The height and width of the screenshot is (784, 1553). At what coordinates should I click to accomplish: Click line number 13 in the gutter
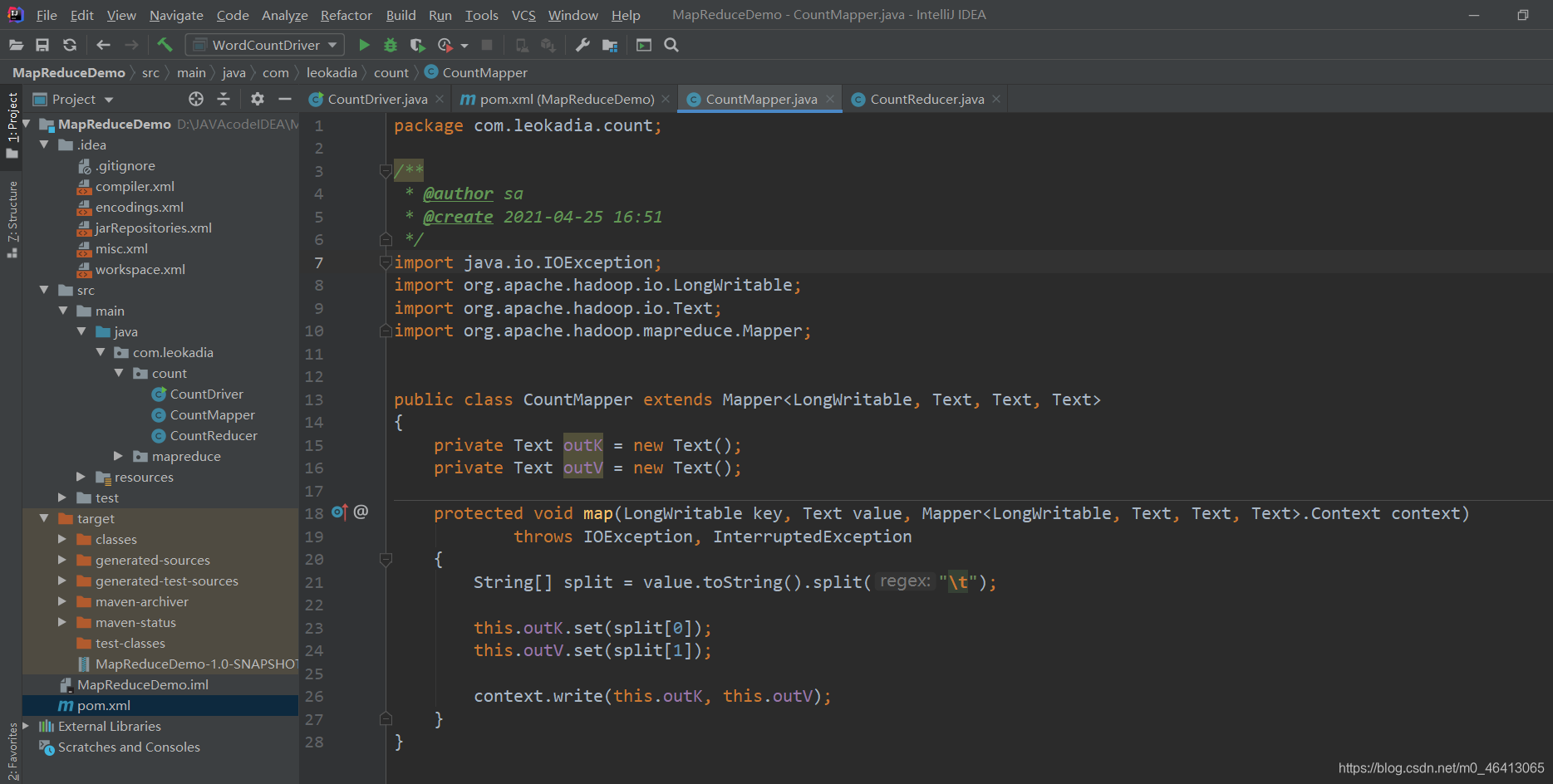coord(313,399)
